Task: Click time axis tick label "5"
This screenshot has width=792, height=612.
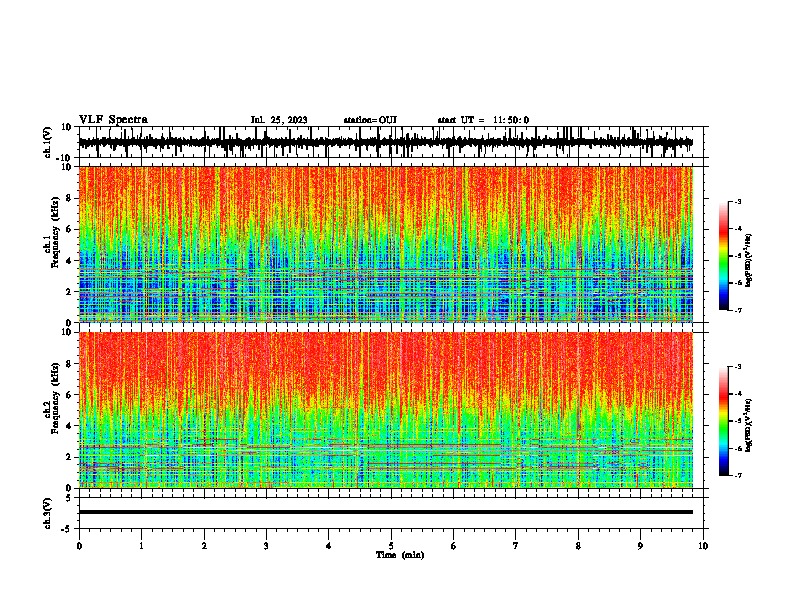Action: coord(391,546)
